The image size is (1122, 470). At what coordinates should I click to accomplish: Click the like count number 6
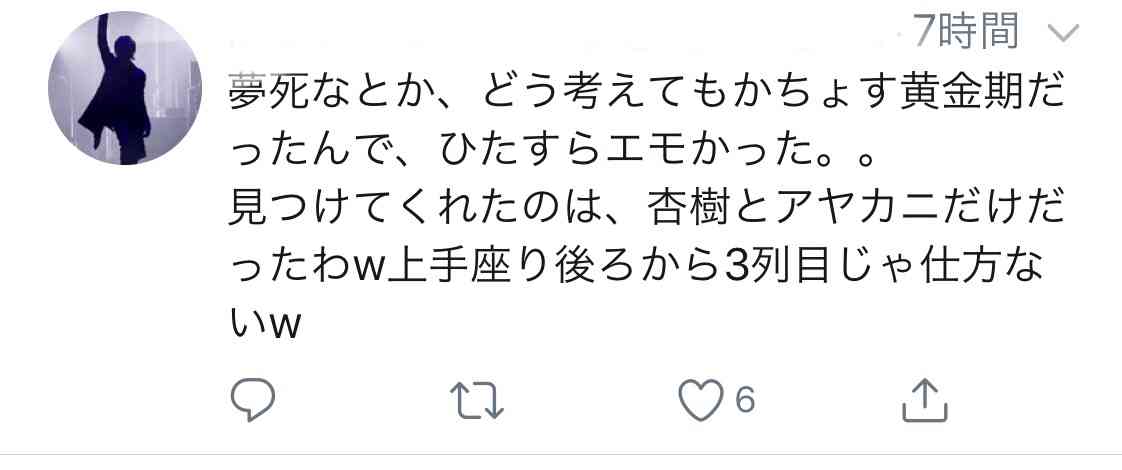tap(745, 400)
